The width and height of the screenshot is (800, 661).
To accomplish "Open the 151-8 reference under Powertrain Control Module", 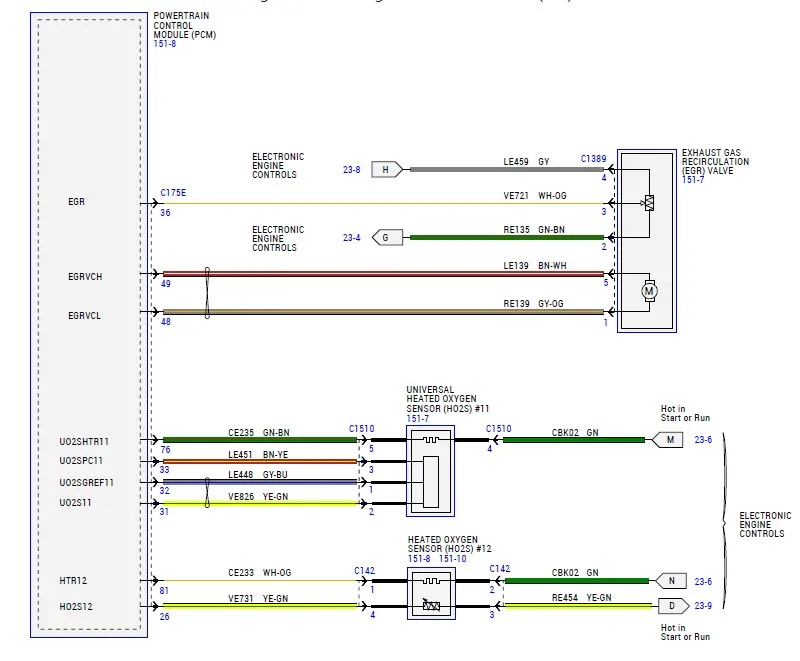I will (x=165, y=44).
